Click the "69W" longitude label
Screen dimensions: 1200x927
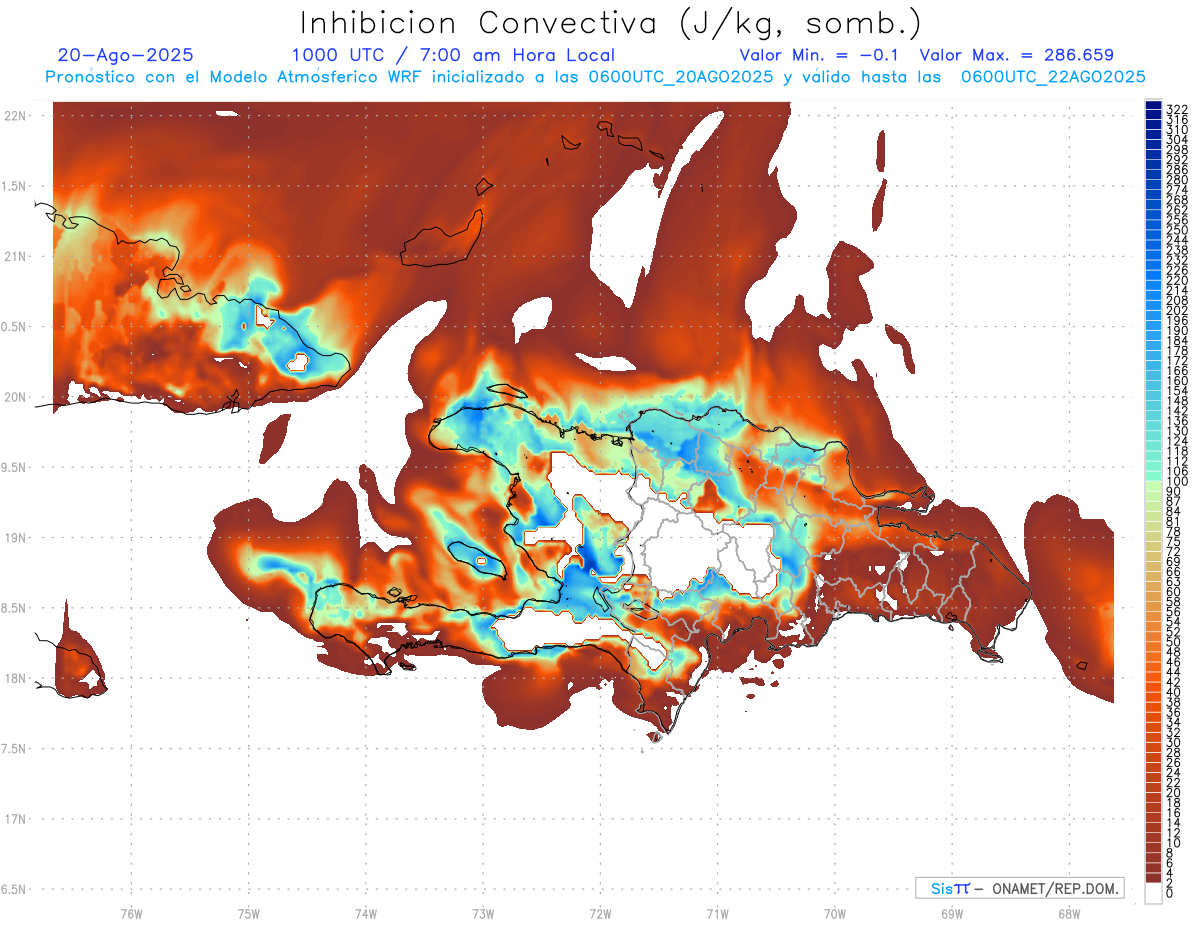951,913
